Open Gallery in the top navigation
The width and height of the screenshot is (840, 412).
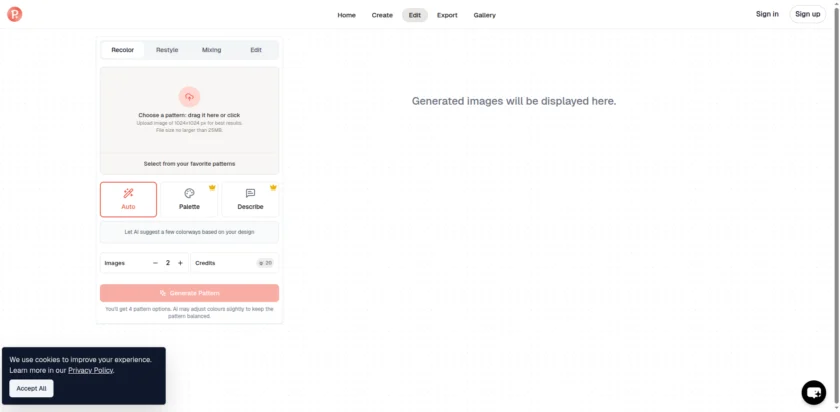pos(484,15)
